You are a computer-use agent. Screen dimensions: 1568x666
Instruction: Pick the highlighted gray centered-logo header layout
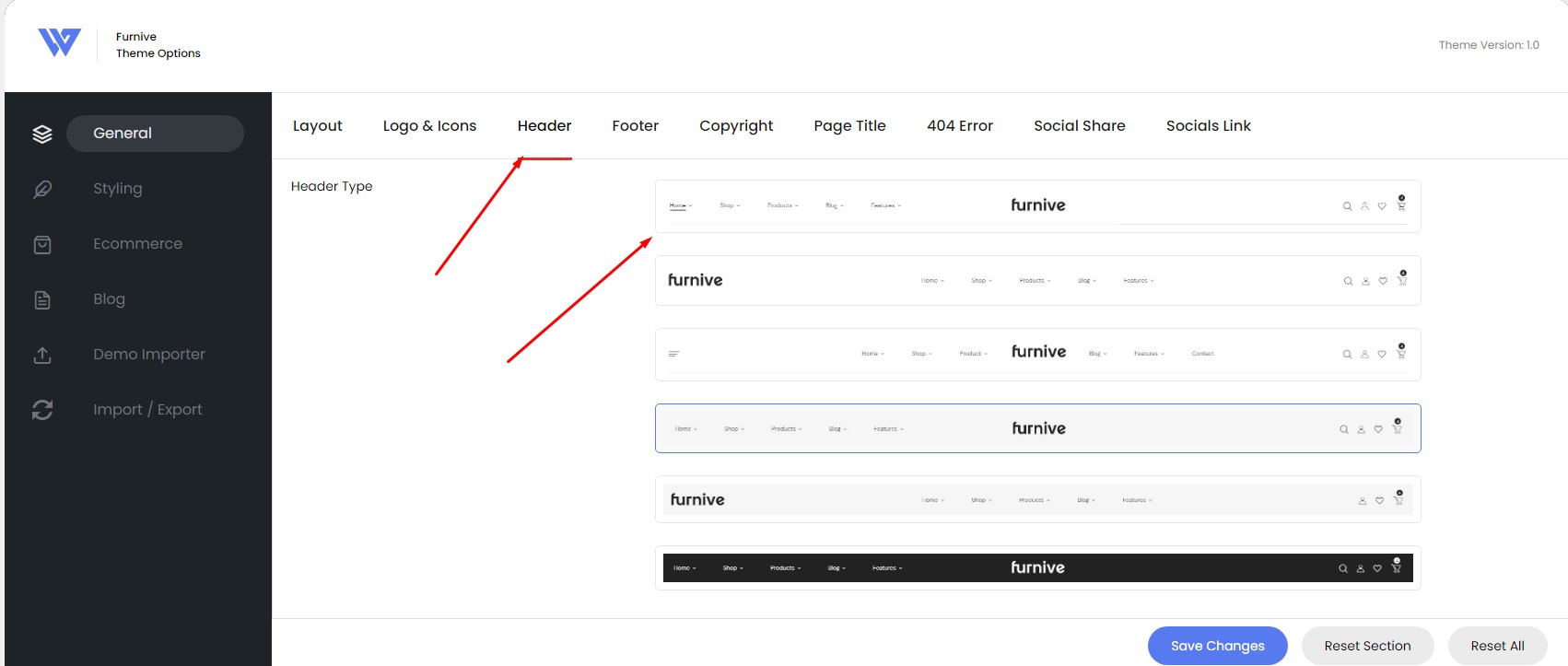[1037, 428]
